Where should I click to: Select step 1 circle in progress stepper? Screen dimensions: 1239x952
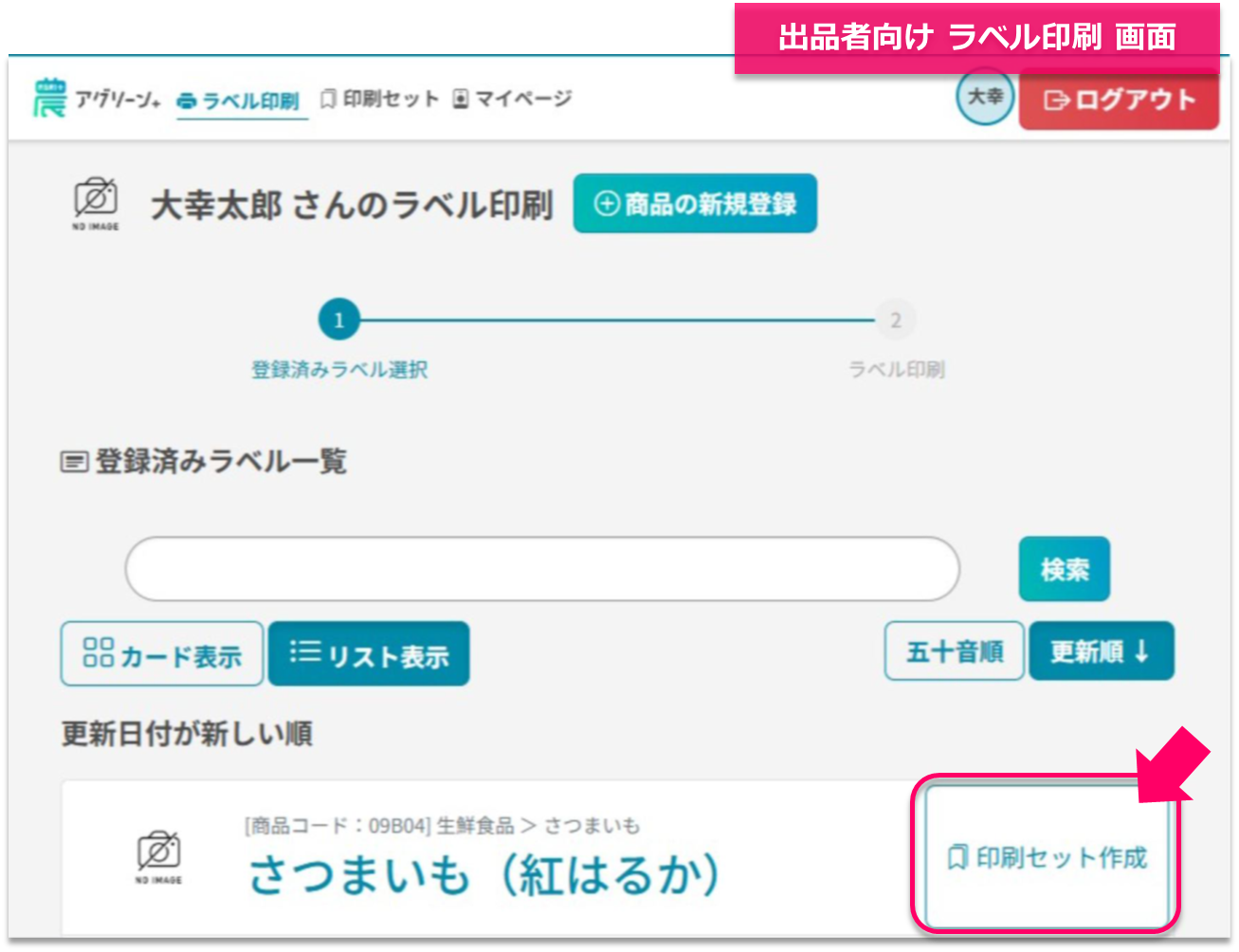coord(338,320)
